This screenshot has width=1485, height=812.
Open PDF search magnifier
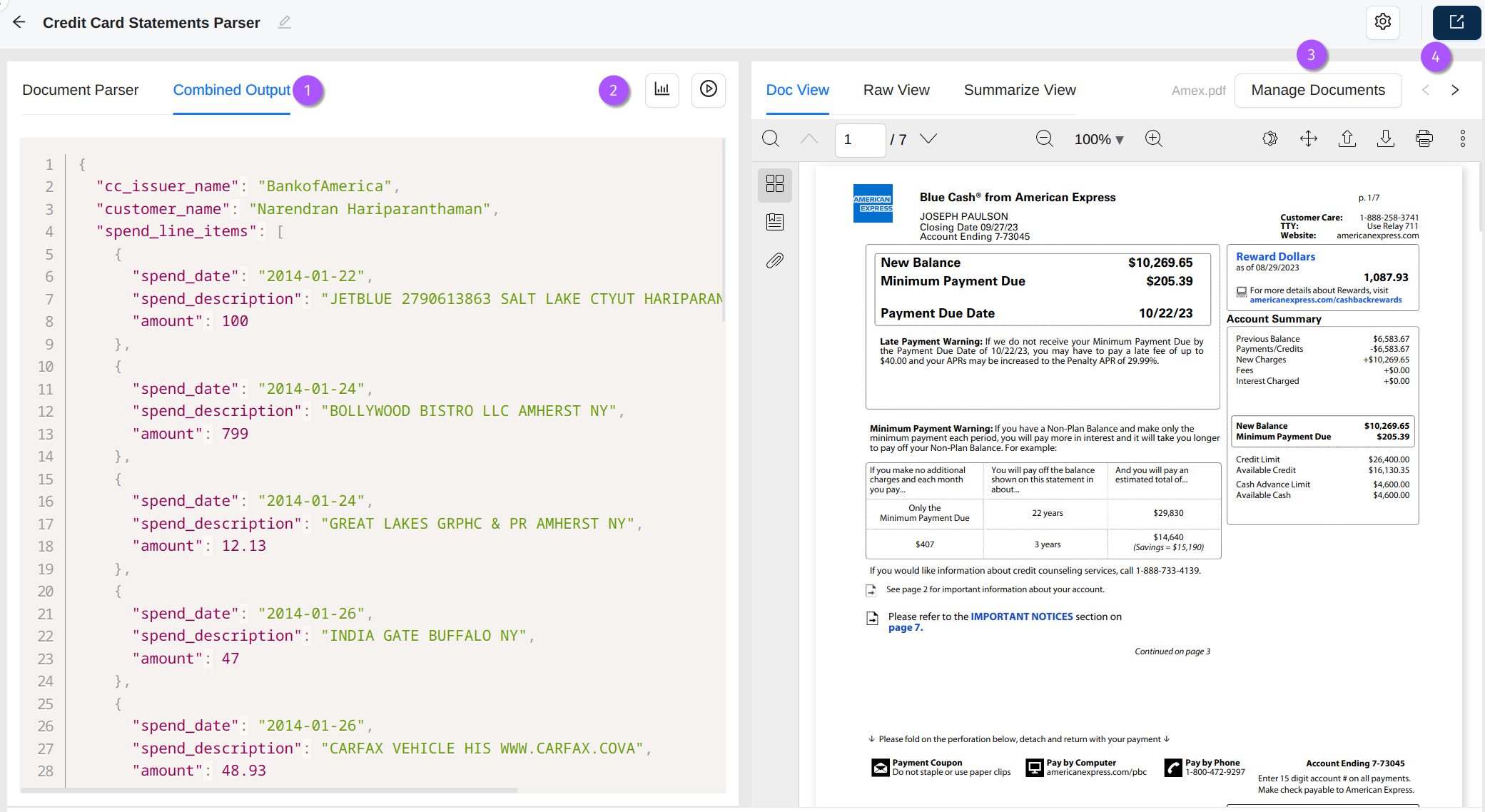771,138
